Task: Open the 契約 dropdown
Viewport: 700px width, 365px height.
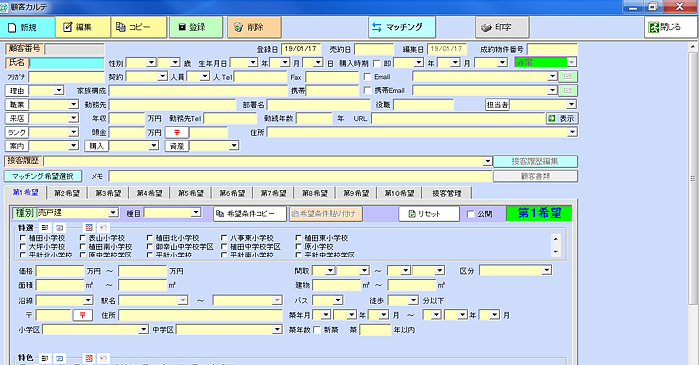Action: pyautogui.click(x=162, y=76)
